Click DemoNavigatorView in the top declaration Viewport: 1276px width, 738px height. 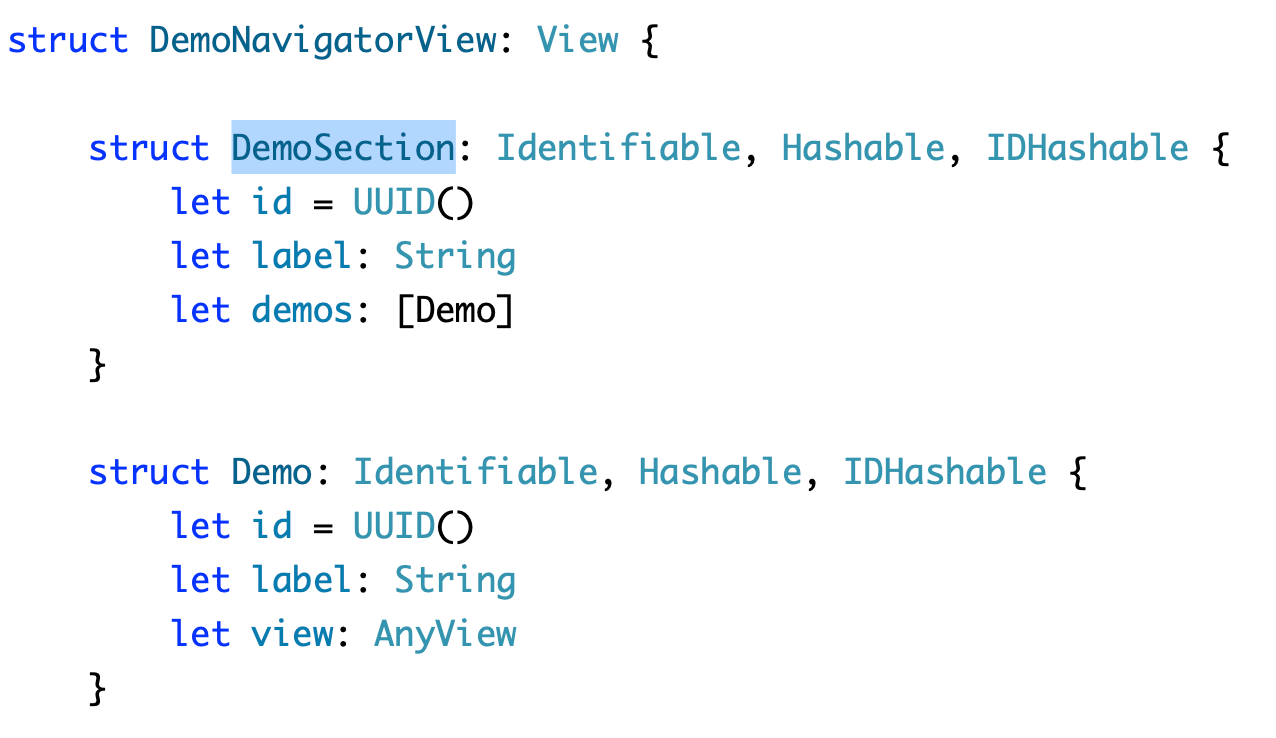[322, 40]
